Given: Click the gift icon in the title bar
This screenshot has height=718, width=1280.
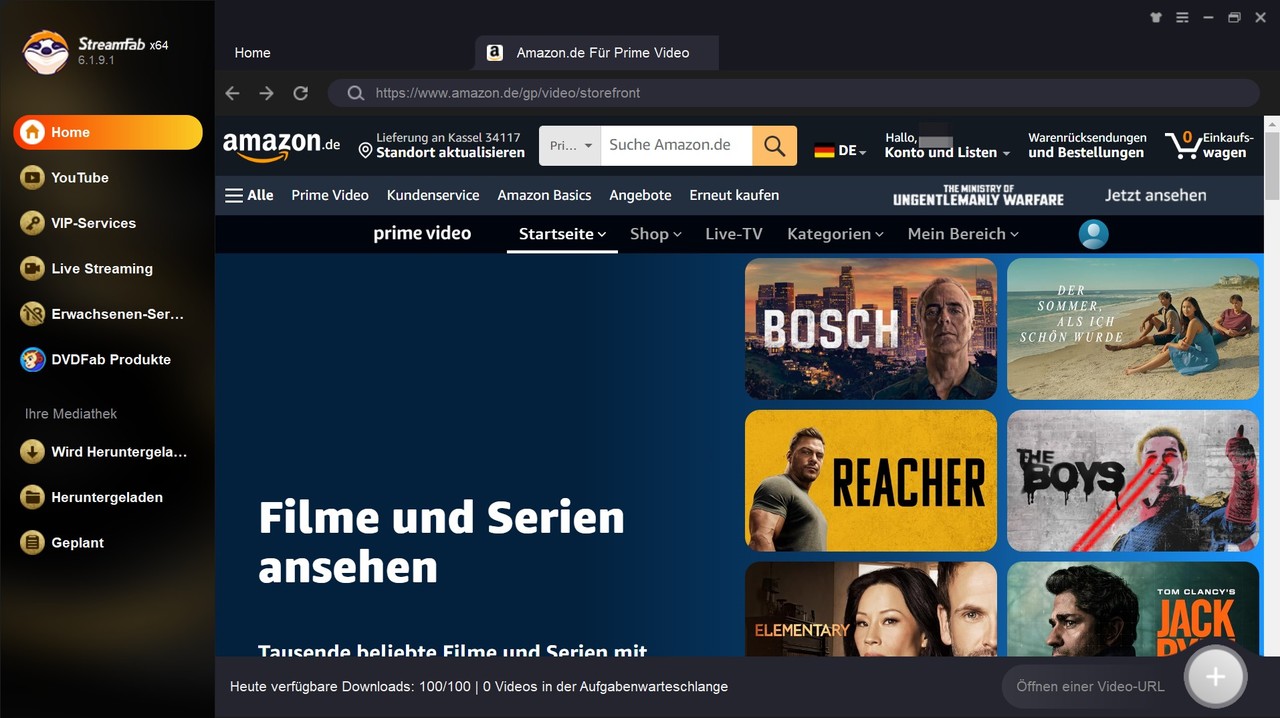Looking at the screenshot, I should 1155,17.
